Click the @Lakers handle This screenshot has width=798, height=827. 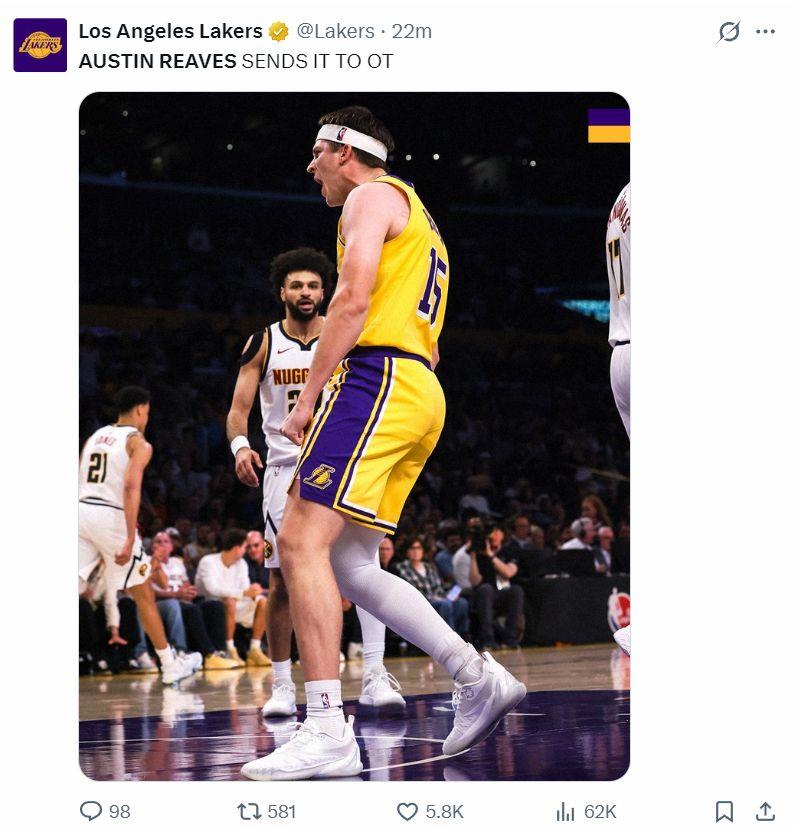coord(335,31)
